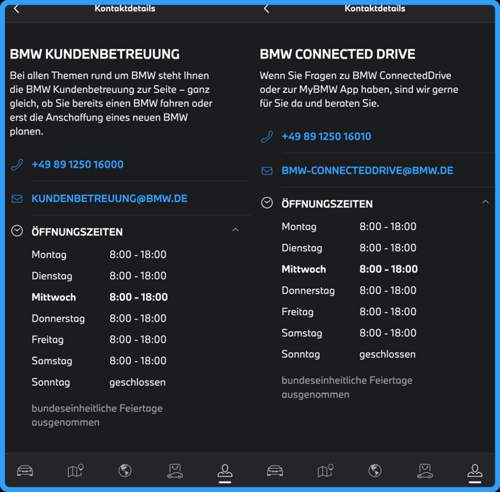Open globe tab in left bottom bar
Viewport: 500px width, 492px height.
125,471
